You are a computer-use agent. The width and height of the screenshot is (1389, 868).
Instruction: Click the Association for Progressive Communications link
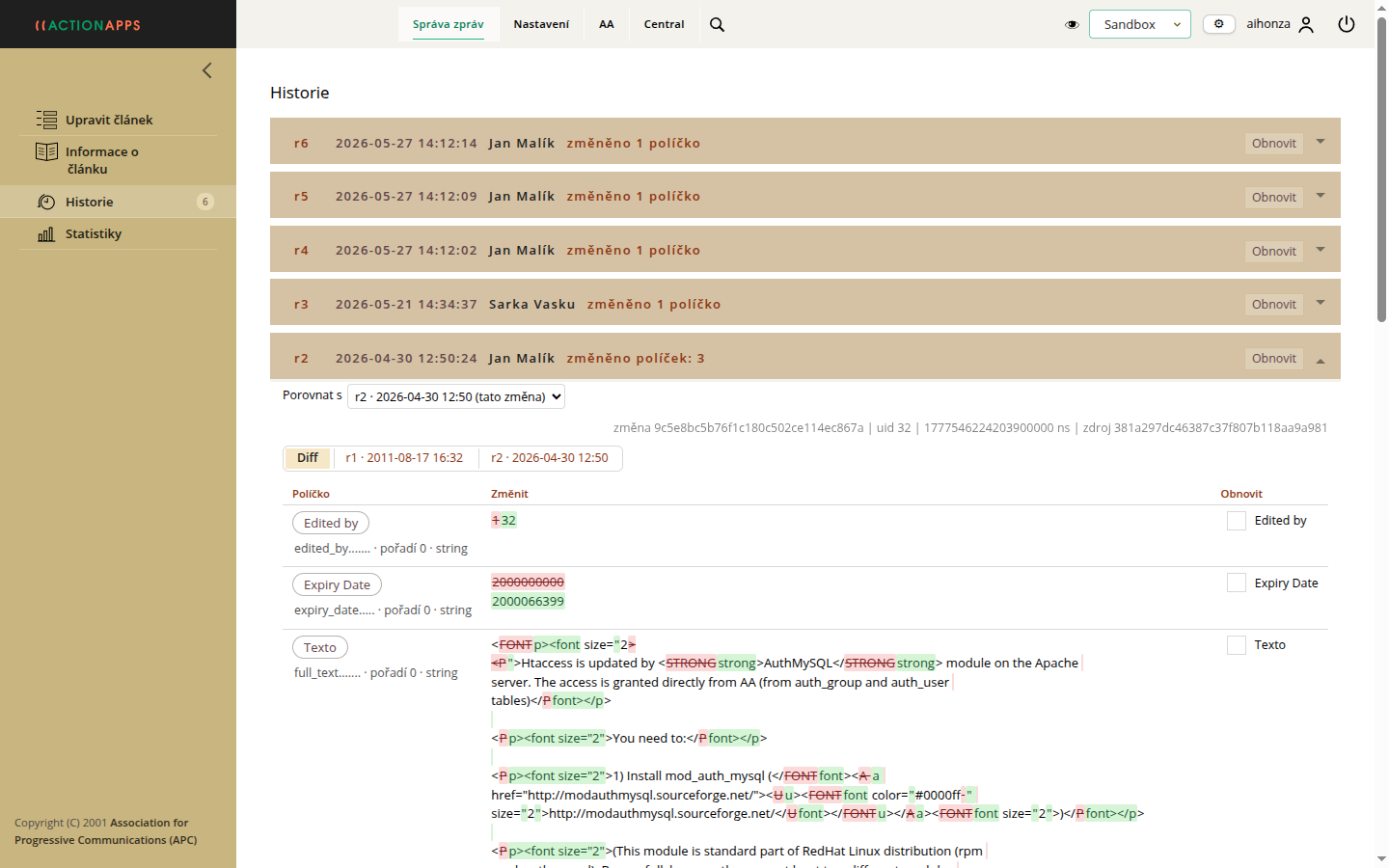click(106, 831)
